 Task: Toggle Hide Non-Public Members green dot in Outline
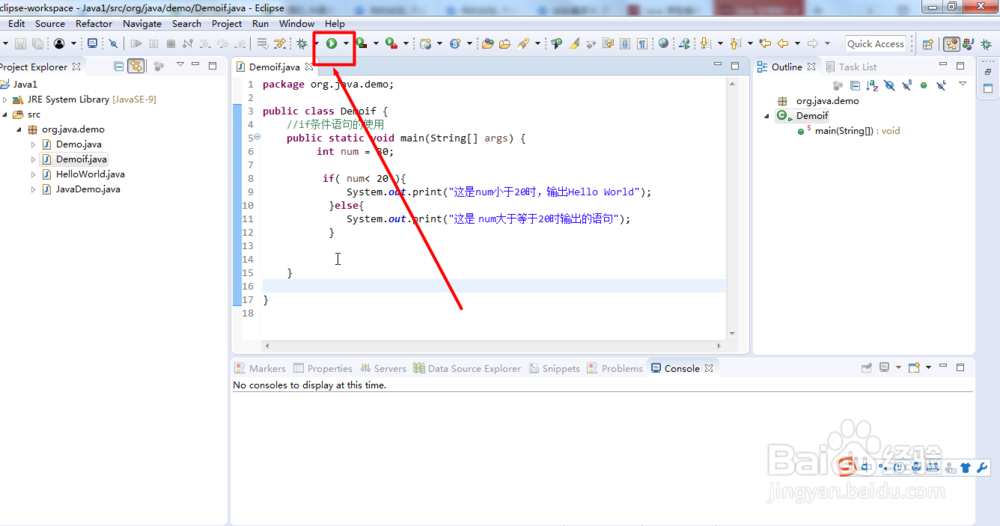click(923, 85)
